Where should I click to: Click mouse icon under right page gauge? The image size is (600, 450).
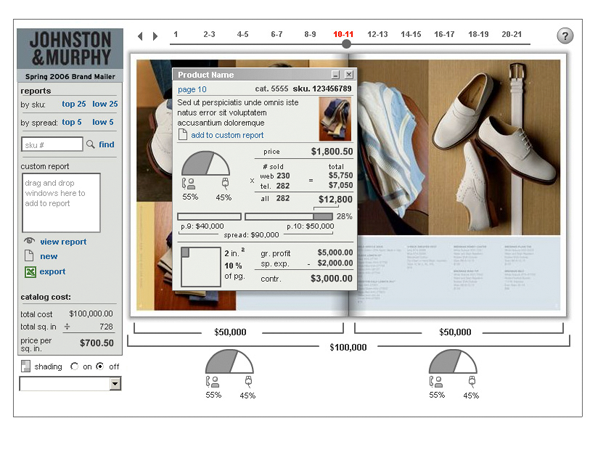(472, 382)
